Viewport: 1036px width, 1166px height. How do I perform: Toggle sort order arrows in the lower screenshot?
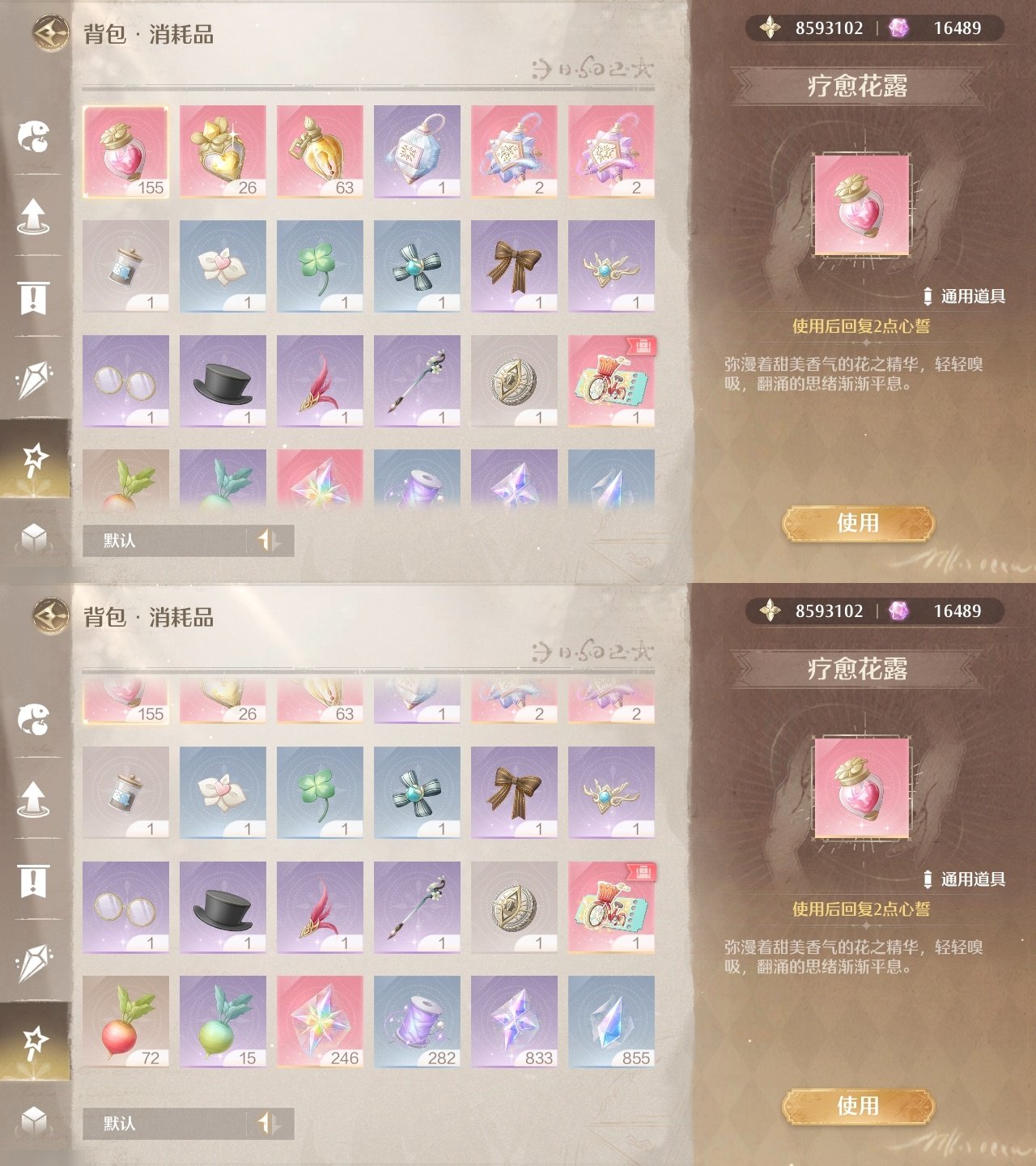[269, 1123]
